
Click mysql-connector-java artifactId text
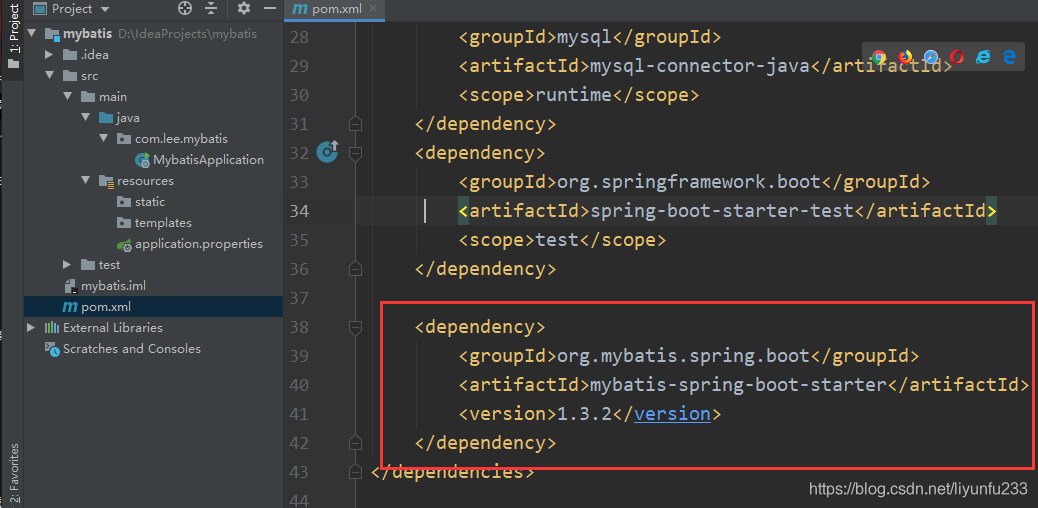[700, 66]
